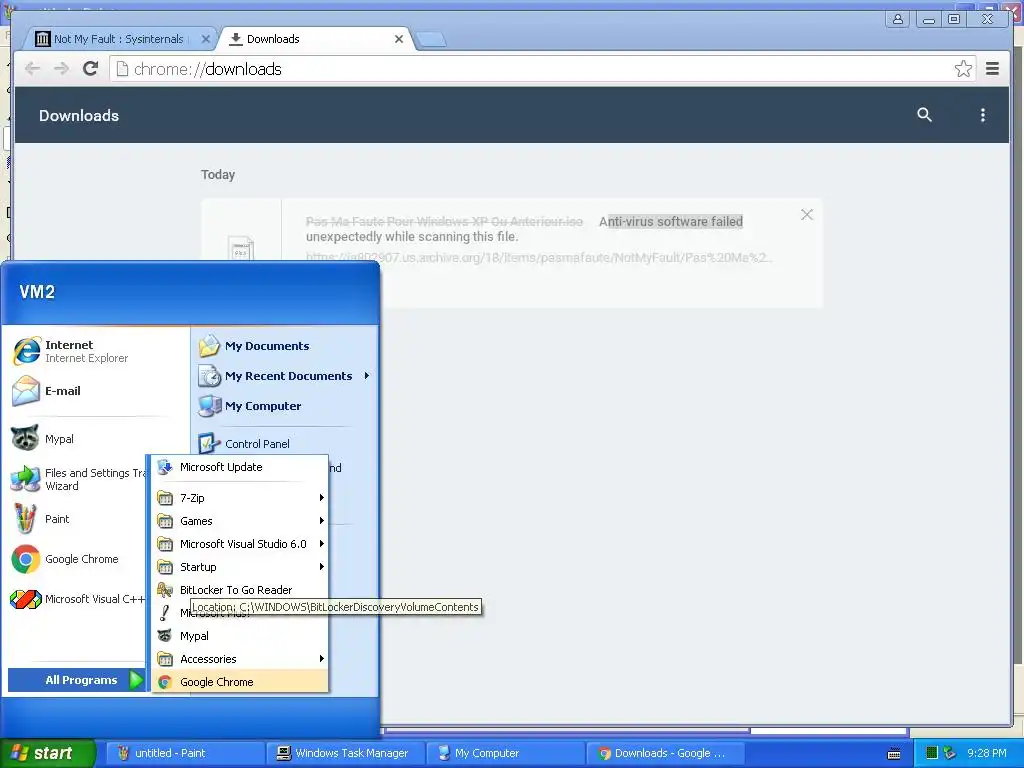Bookmark this page with the star icon

(x=963, y=69)
